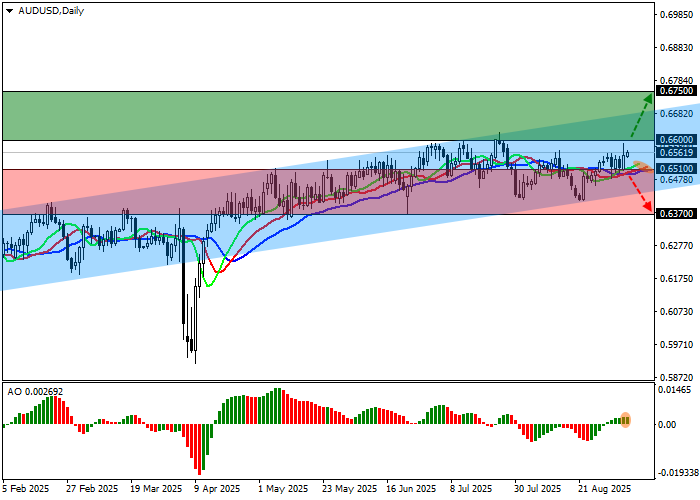
Task: Click the 21 Aug 2025 date label
Action: pos(604,489)
